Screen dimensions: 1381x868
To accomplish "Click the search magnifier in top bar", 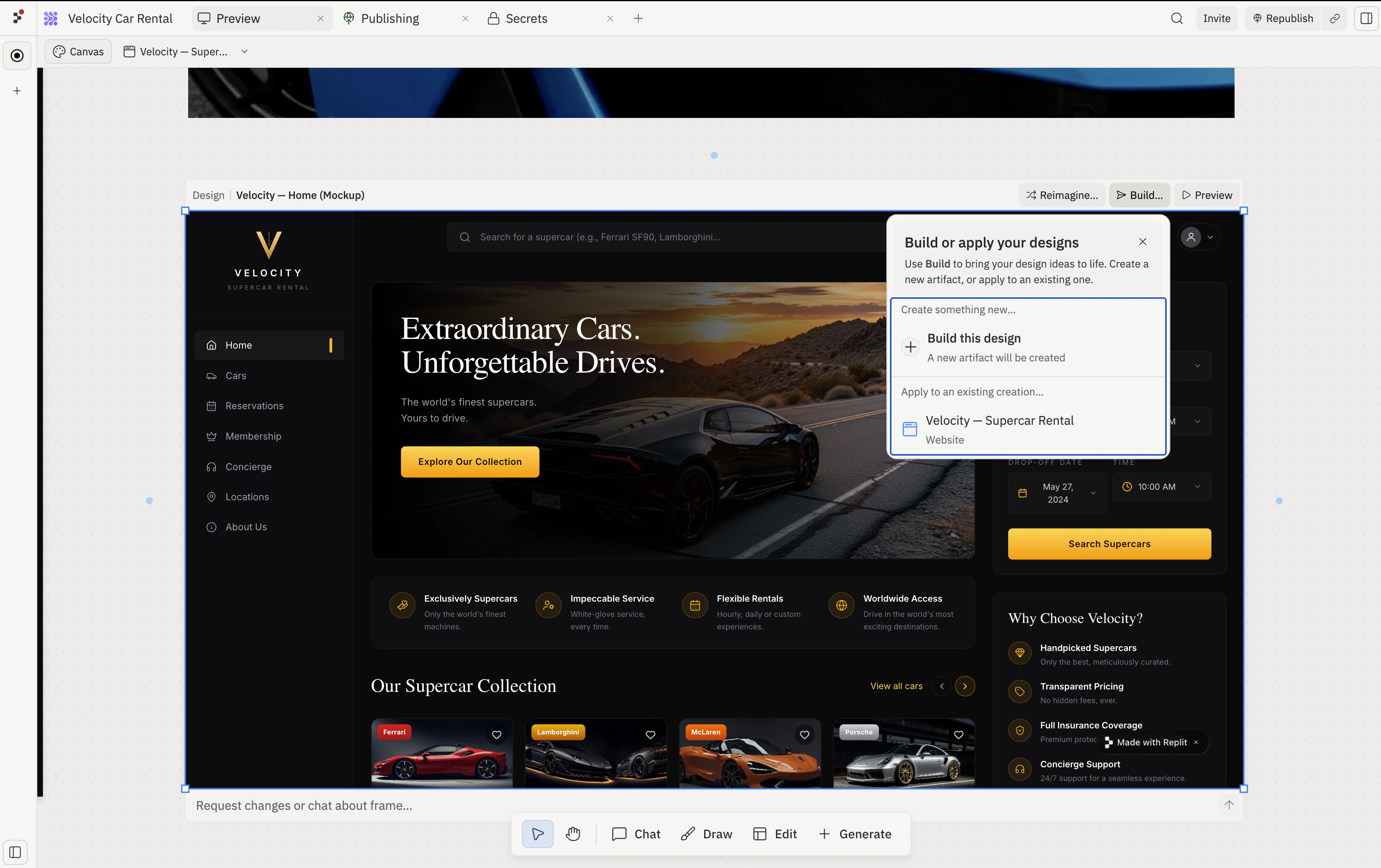I will click(1176, 18).
